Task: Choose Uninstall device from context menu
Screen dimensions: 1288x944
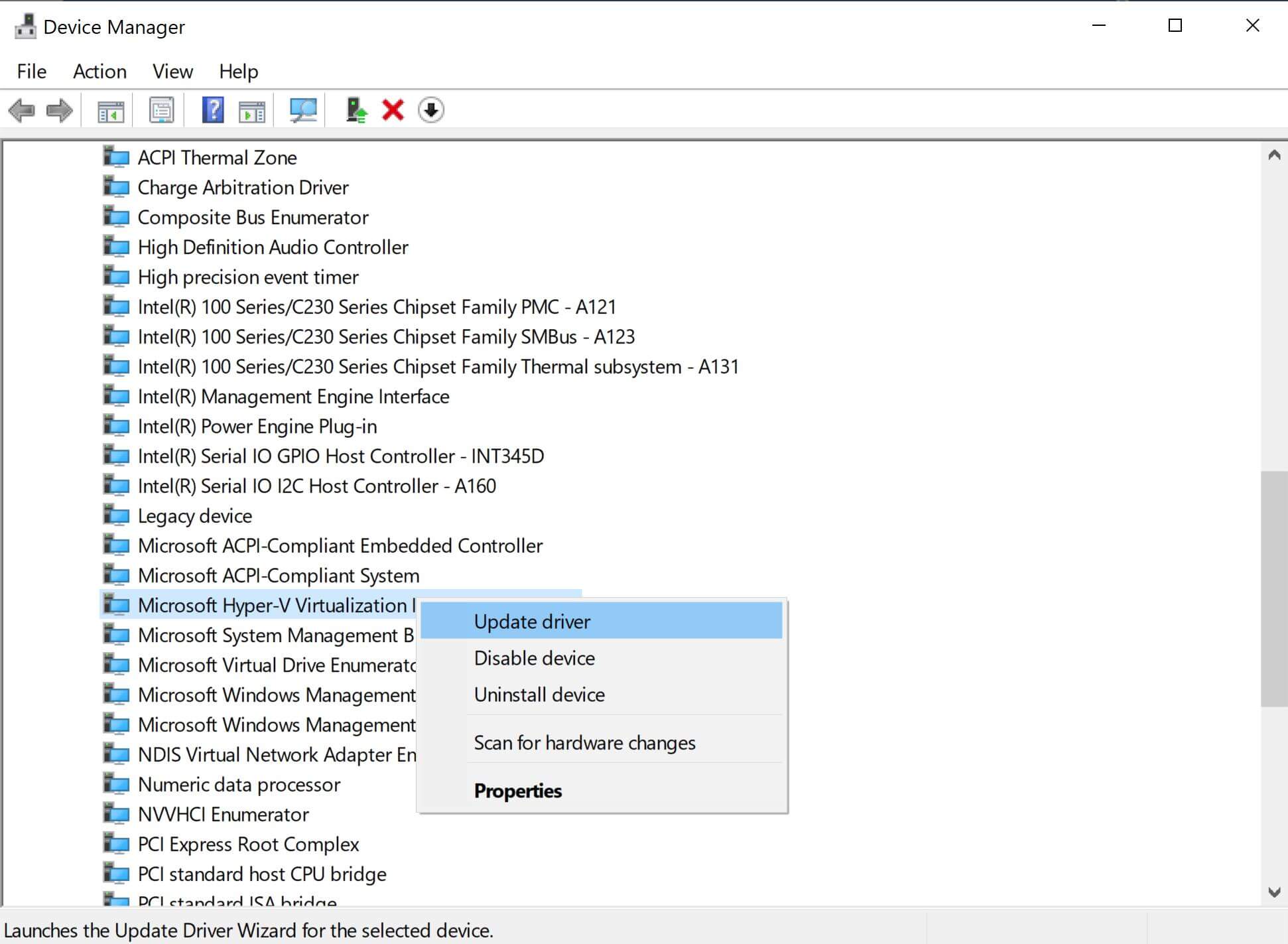Action: [x=539, y=695]
